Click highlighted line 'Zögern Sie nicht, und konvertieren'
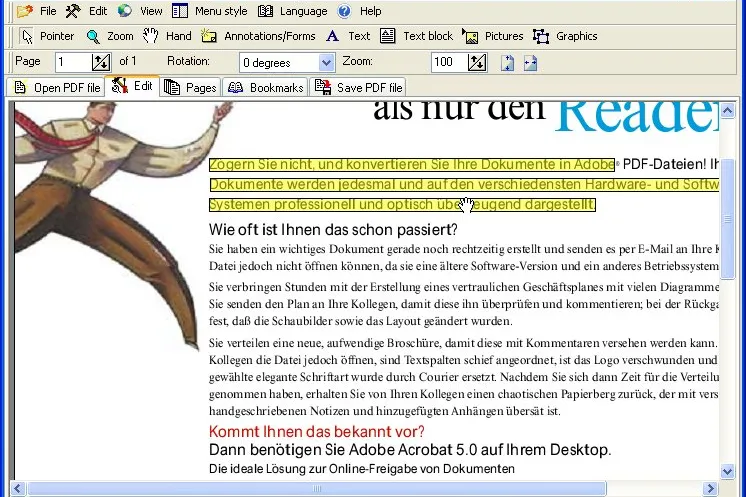Screen dimensions: 746x497 412,165
